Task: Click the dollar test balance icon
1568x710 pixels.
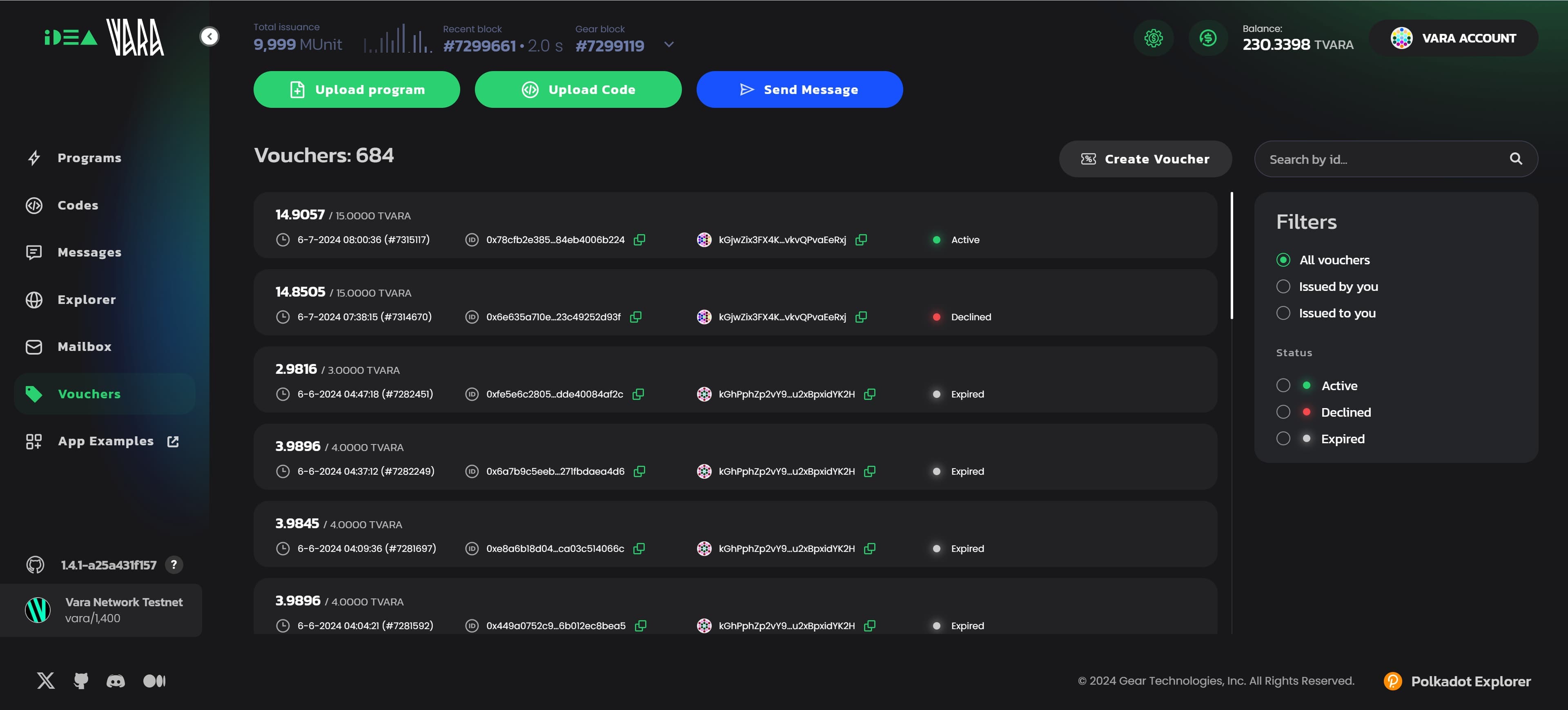Action: coord(1208,38)
